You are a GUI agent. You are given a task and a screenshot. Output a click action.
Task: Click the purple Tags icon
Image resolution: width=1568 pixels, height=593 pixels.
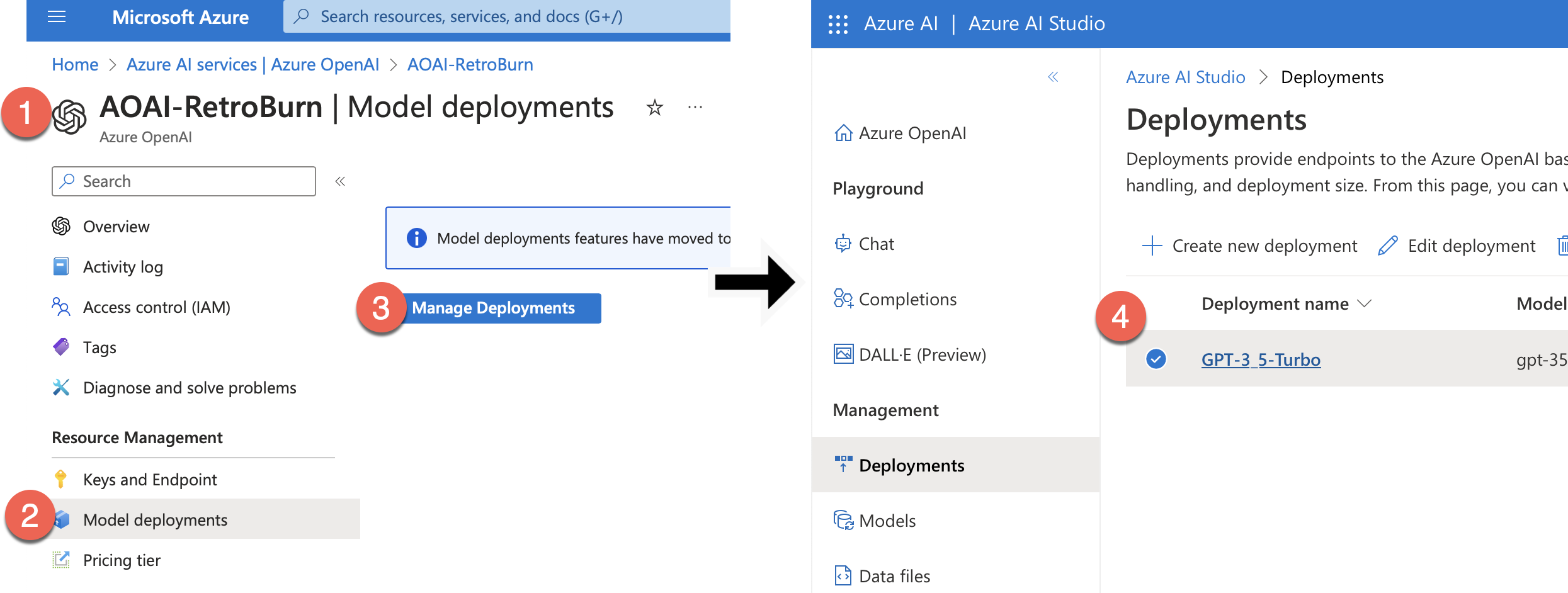pyautogui.click(x=61, y=347)
